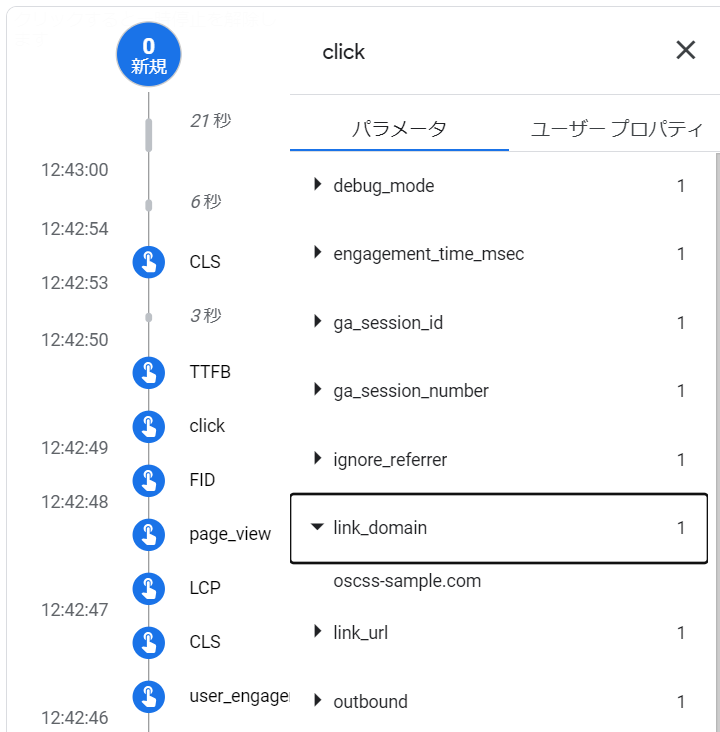
Task: Click the 0 新規 blue circle badge
Action: 148,55
